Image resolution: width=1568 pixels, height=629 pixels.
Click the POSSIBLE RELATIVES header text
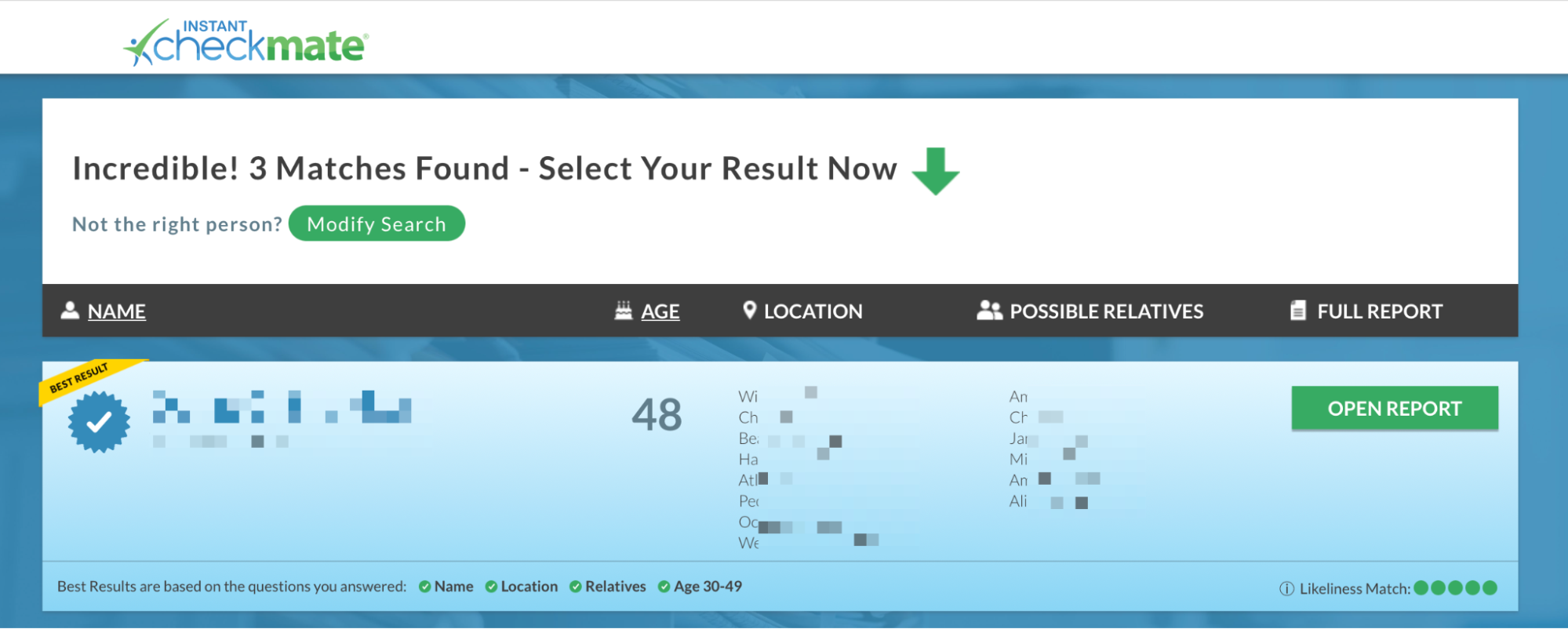(1106, 311)
